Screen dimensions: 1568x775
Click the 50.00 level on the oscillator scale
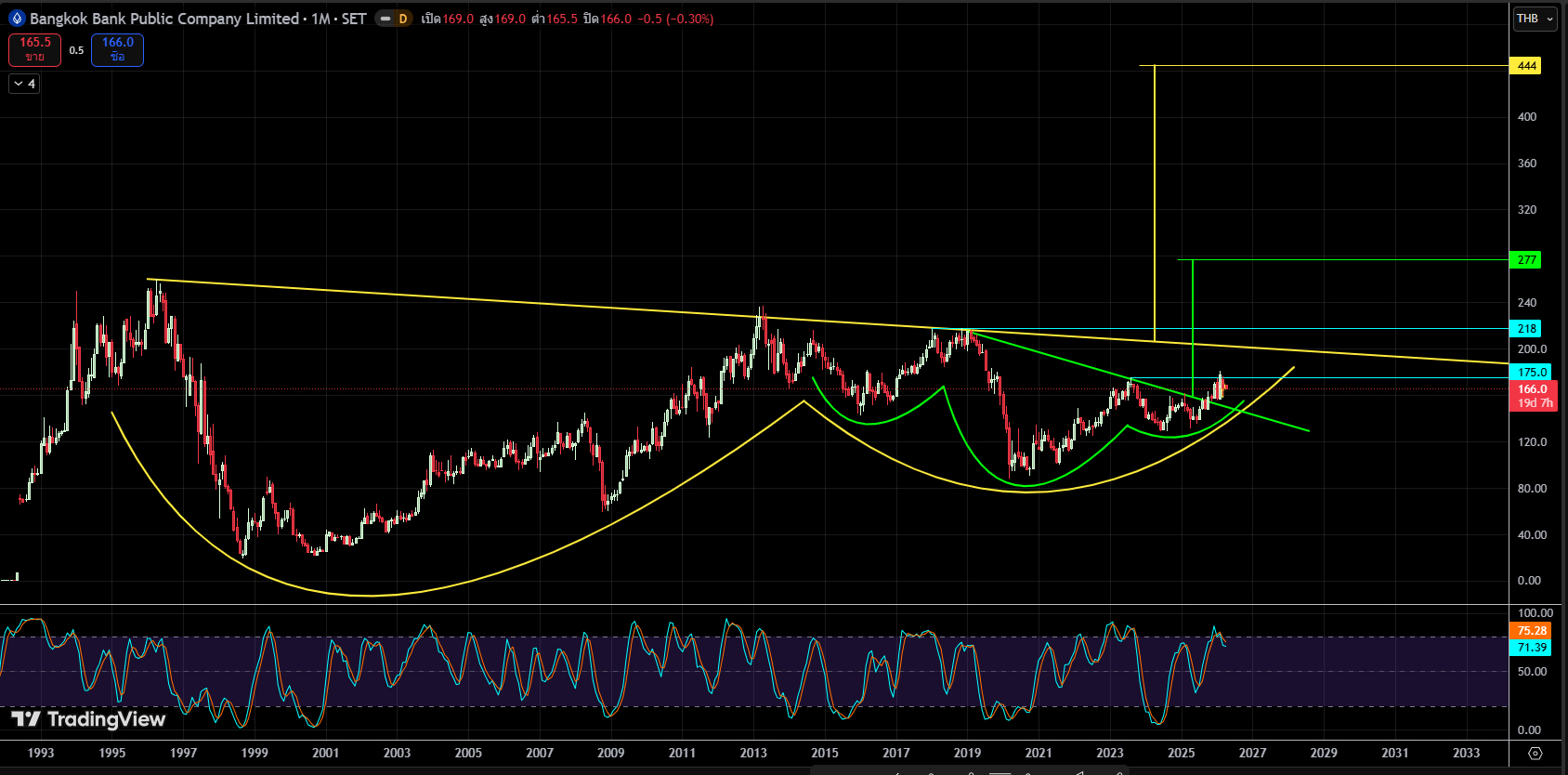tap(1533, 672)
